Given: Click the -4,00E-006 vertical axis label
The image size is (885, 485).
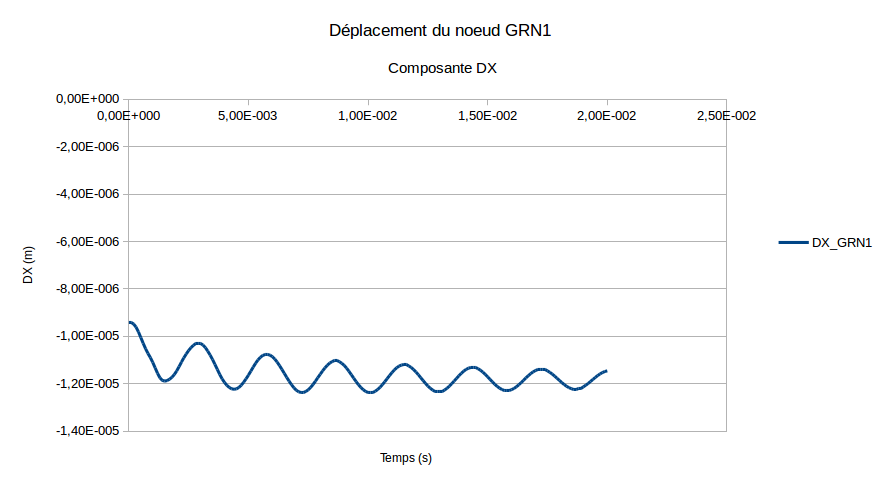Looking at the screenshot, I should pyautogui.click(x=87, y=194).
